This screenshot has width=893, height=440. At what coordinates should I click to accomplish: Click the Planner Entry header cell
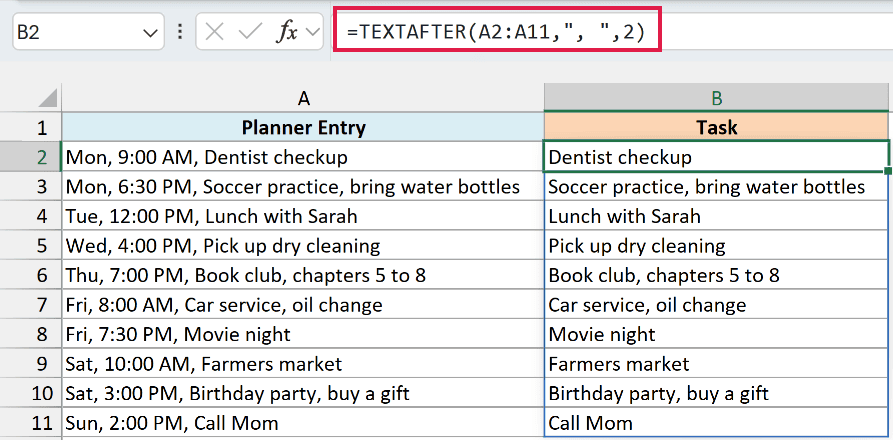pyautogui.click(x=303, y=127)
